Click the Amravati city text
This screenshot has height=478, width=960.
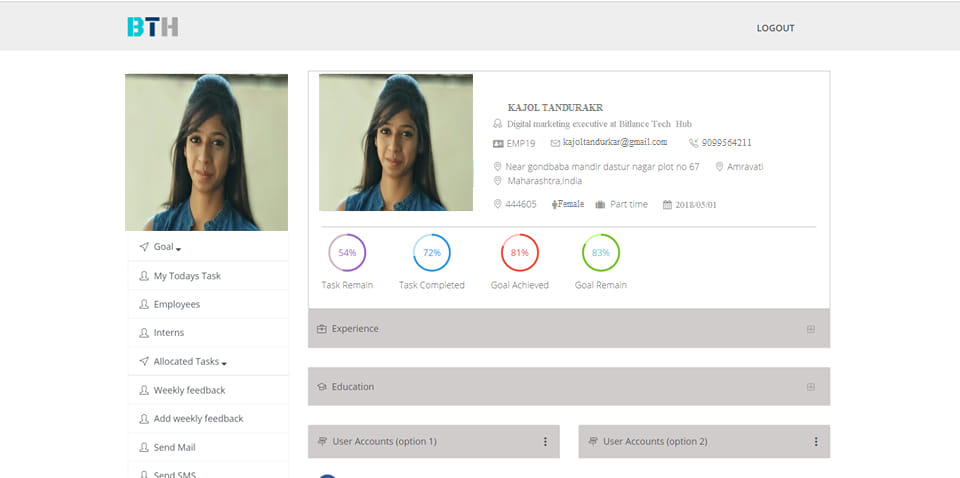(x=745, y=166)
